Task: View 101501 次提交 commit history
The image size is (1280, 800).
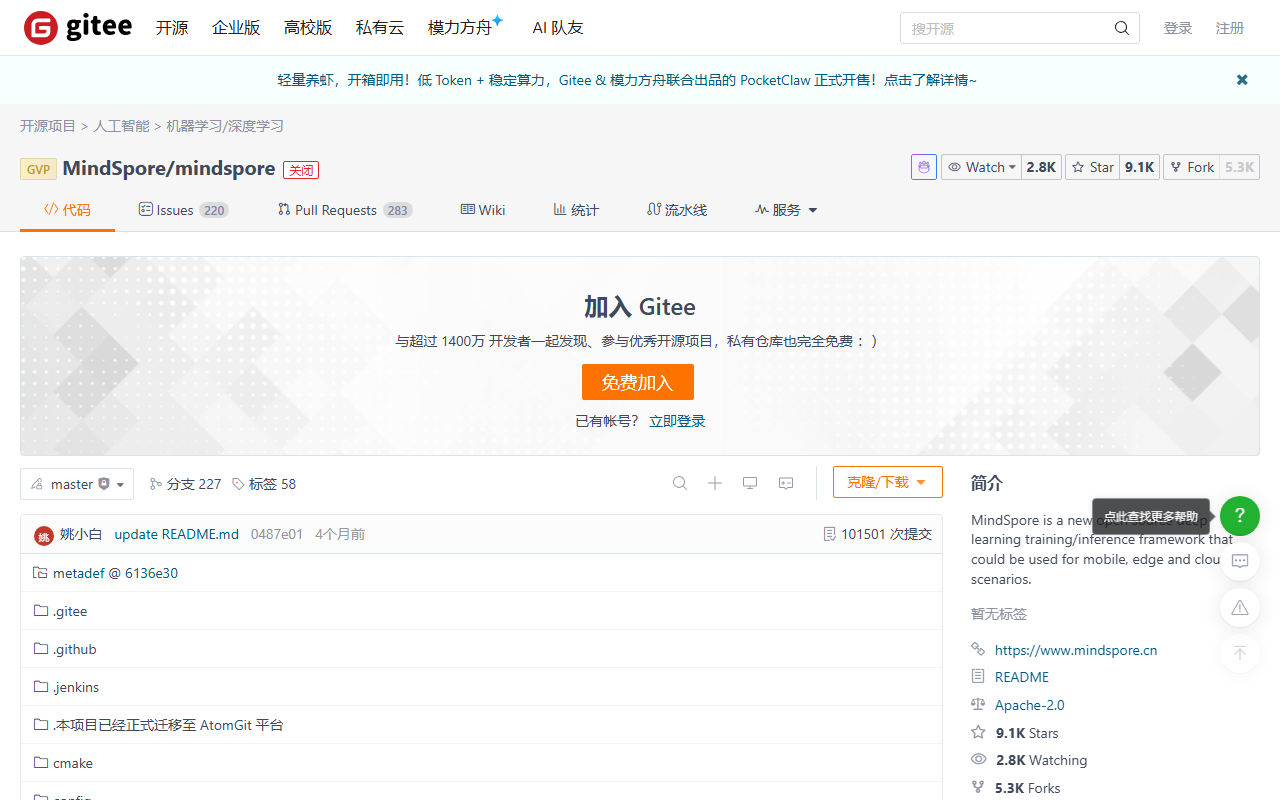Action: 877,534
